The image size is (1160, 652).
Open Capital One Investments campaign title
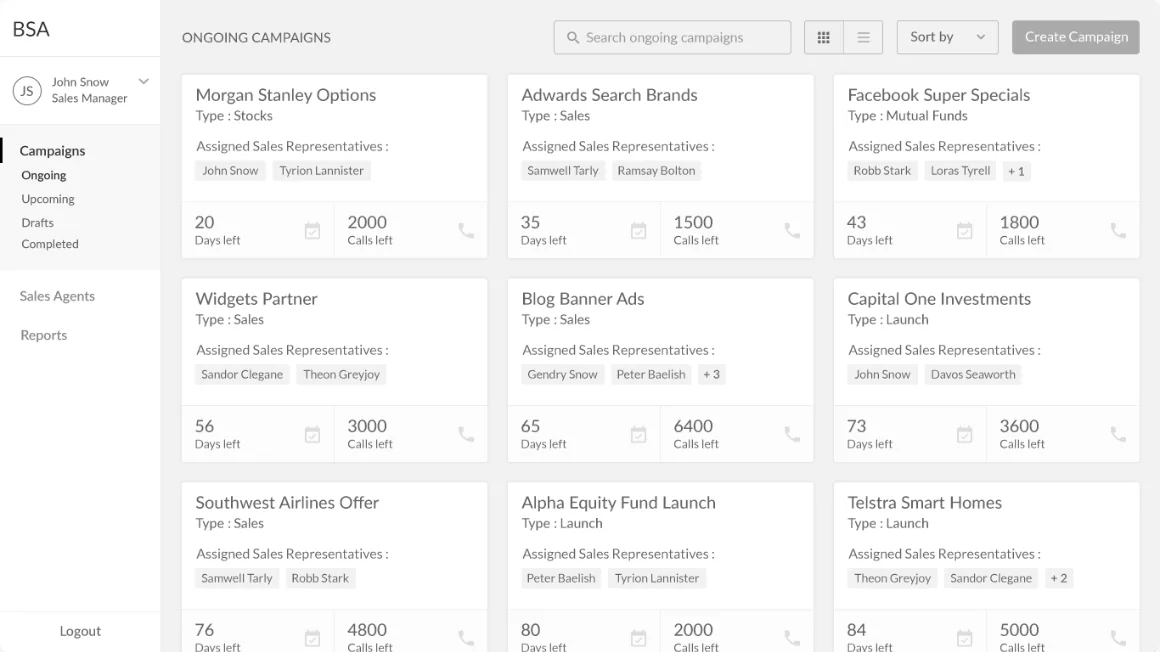940,299
